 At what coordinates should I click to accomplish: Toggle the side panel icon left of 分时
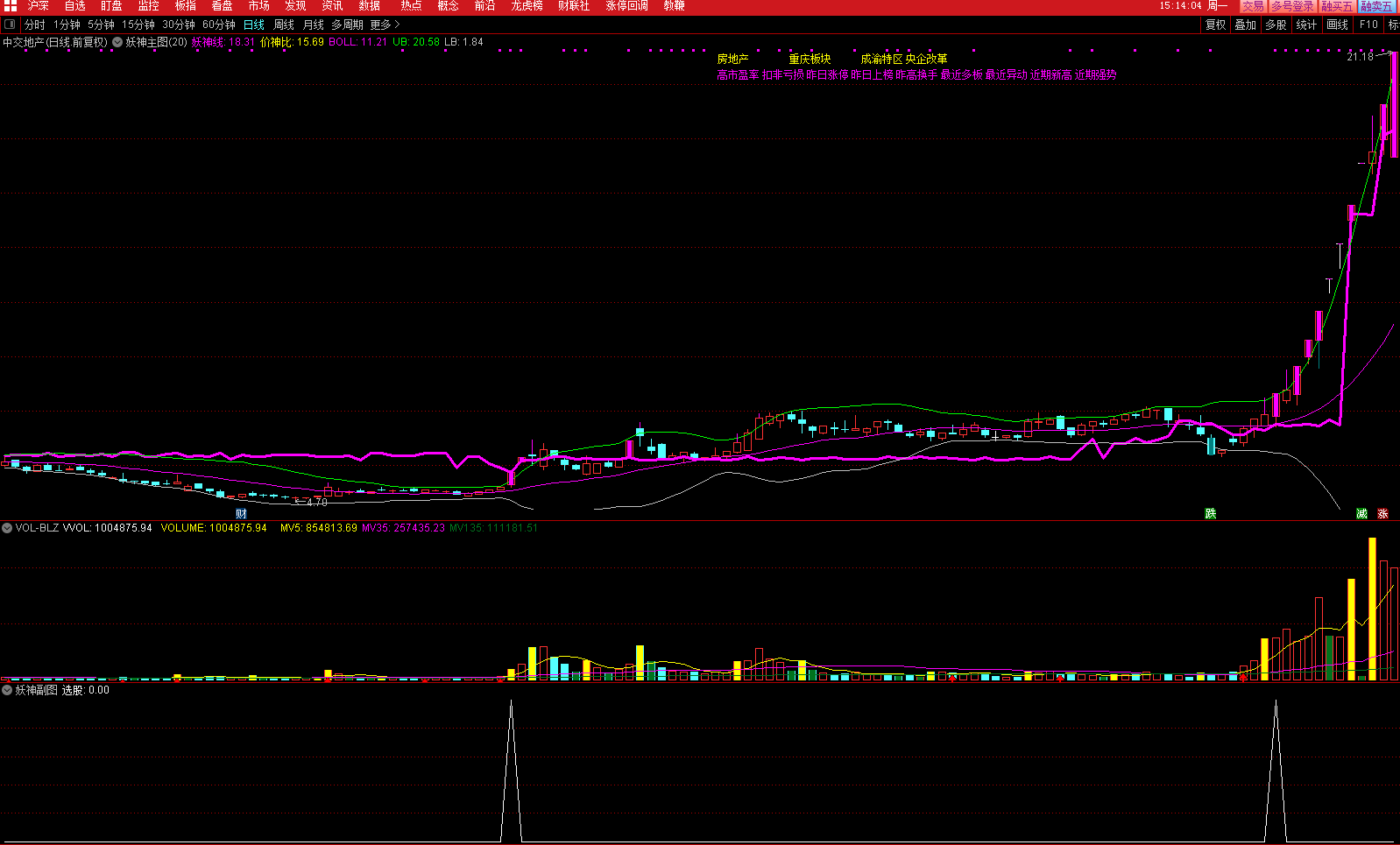tap(10, 25)
